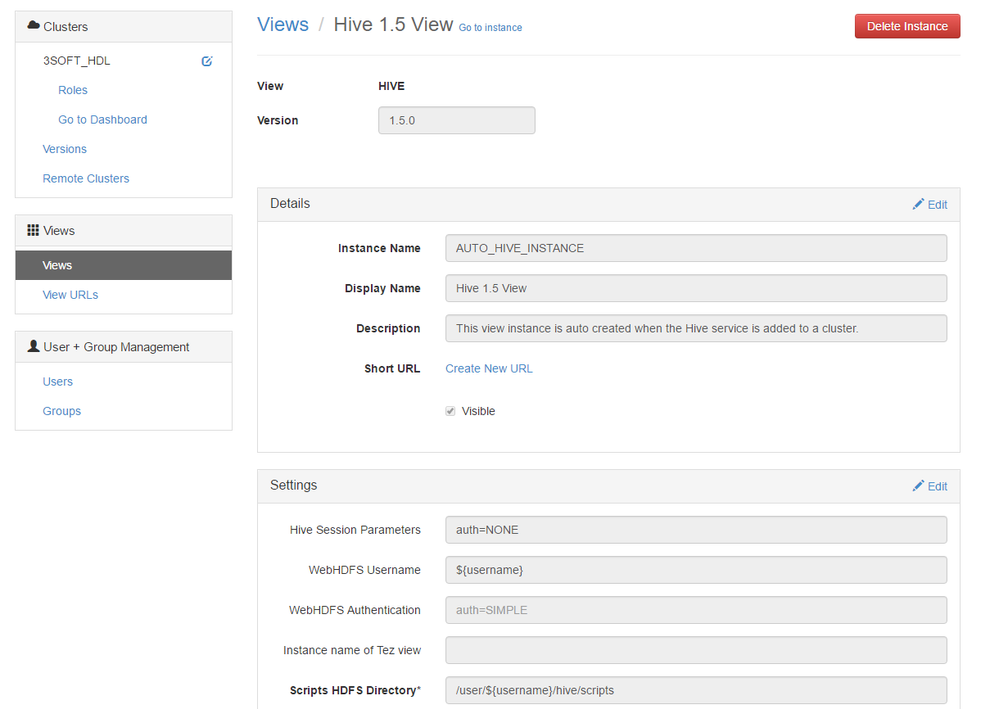999x709 pixels.
Task: Click the Description field
Action: (696, 328)
